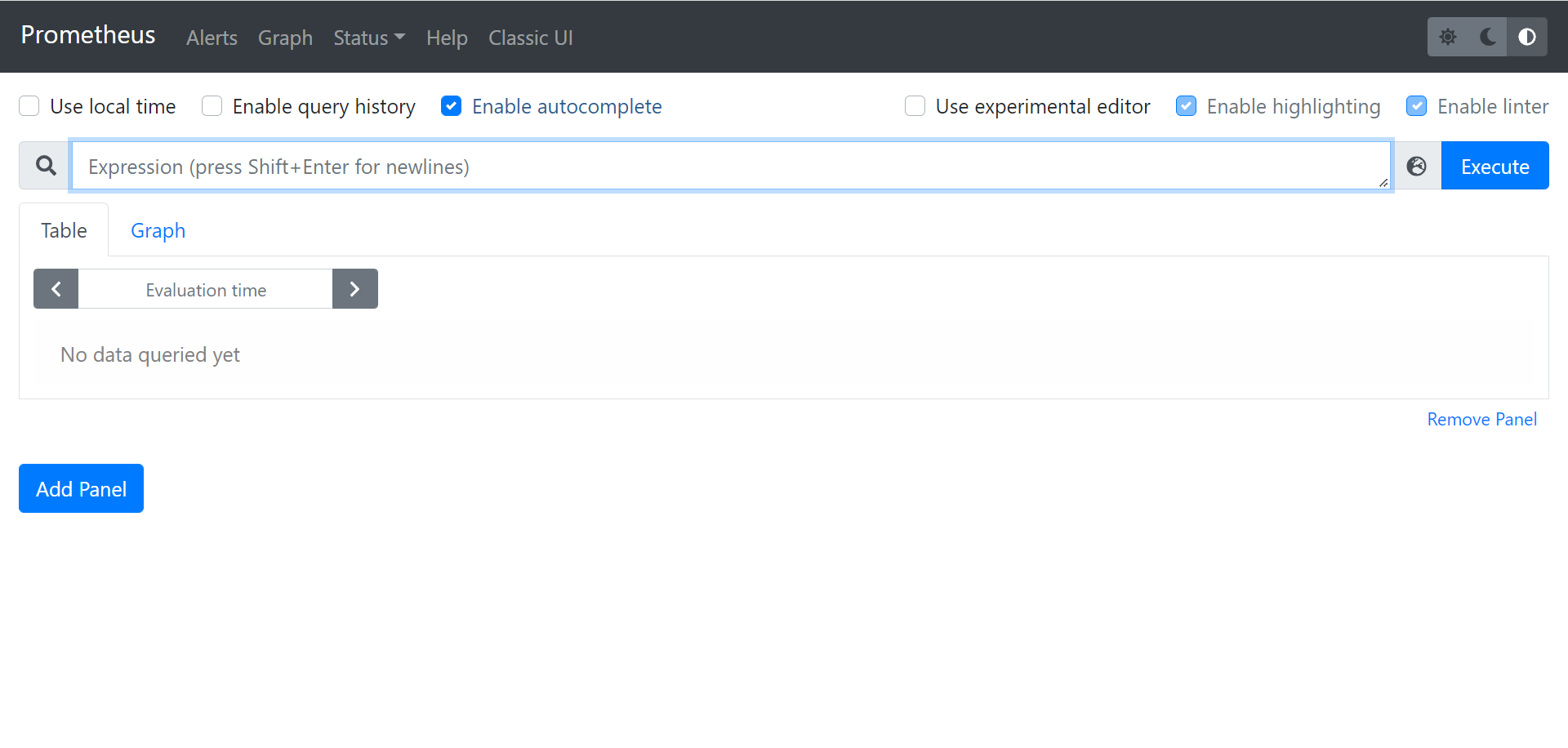
Task: Select the Table tab
Action: [x=64, y=230]
